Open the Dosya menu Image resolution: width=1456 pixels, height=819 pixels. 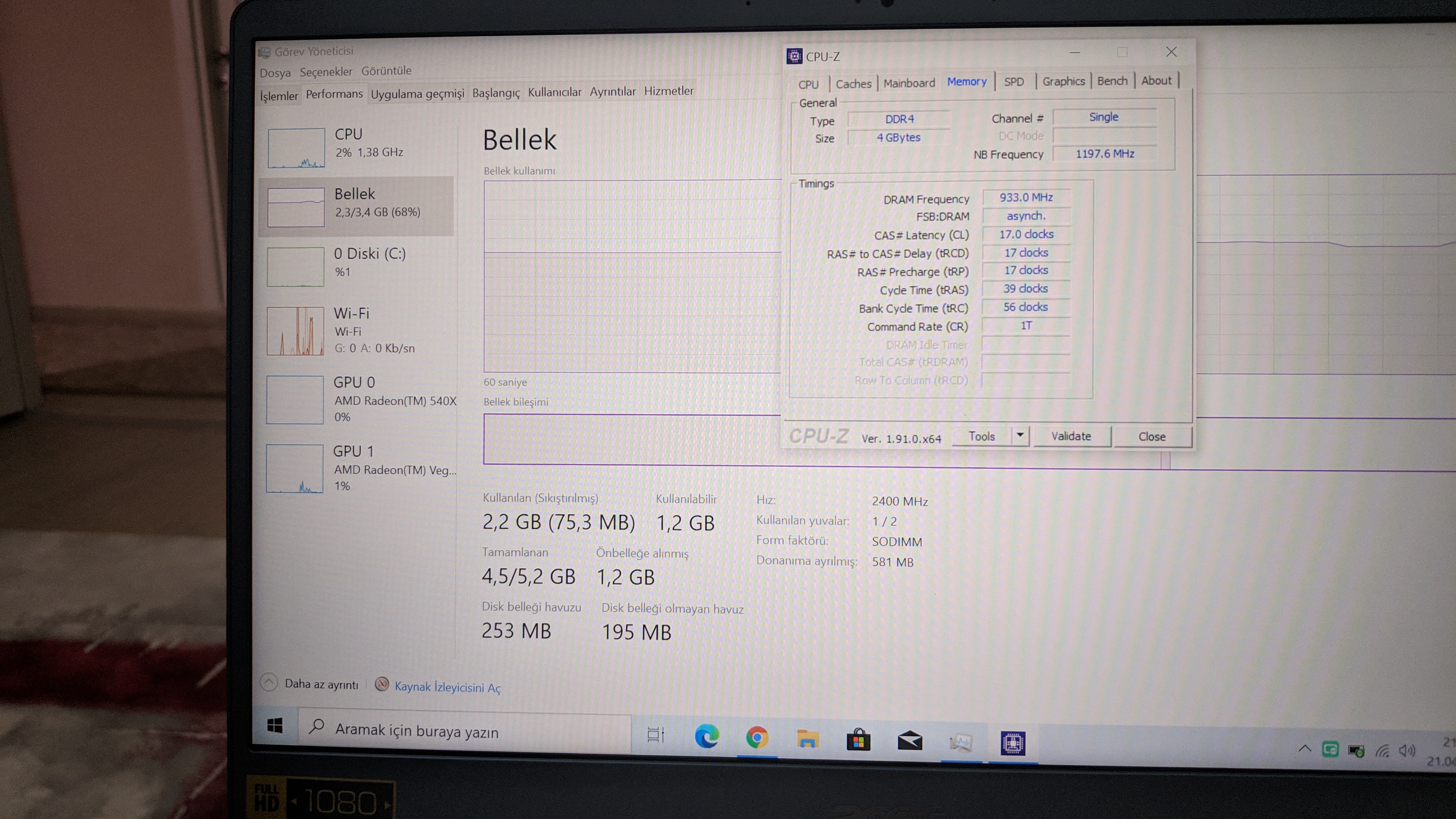tap(275, 73)
